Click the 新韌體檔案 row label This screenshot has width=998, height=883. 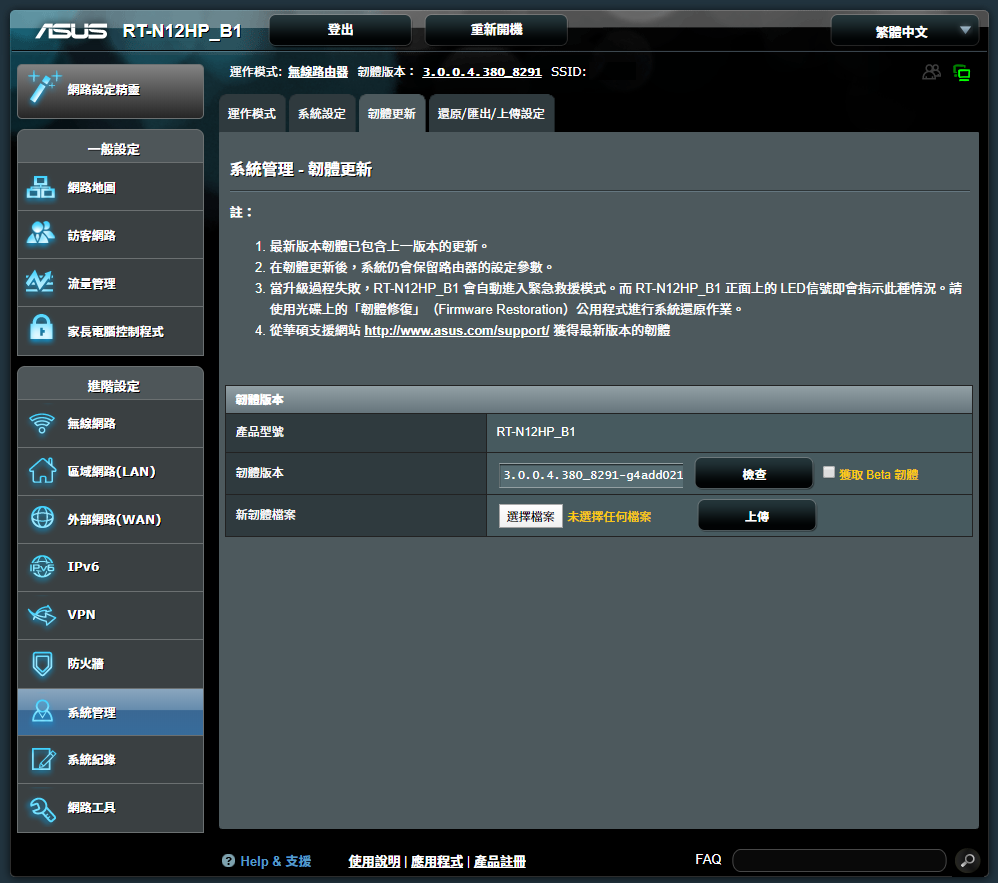[265, 515]
